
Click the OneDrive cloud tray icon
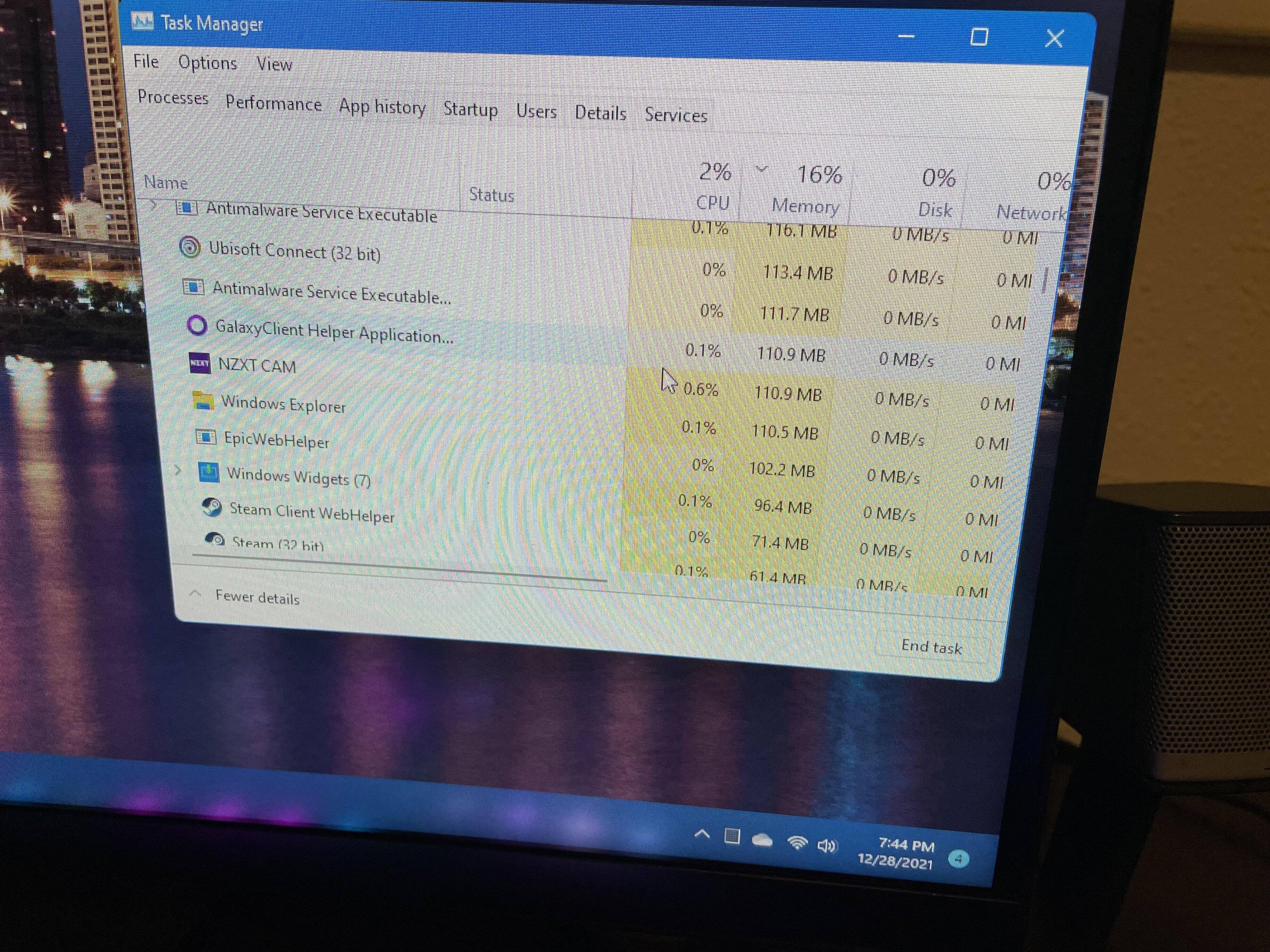(x=762, y=840)
